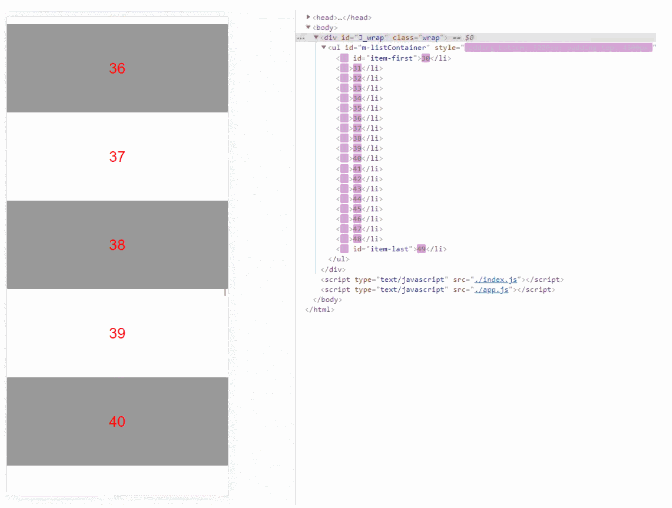Click gray list item 38 on the page

coord(117,245)
